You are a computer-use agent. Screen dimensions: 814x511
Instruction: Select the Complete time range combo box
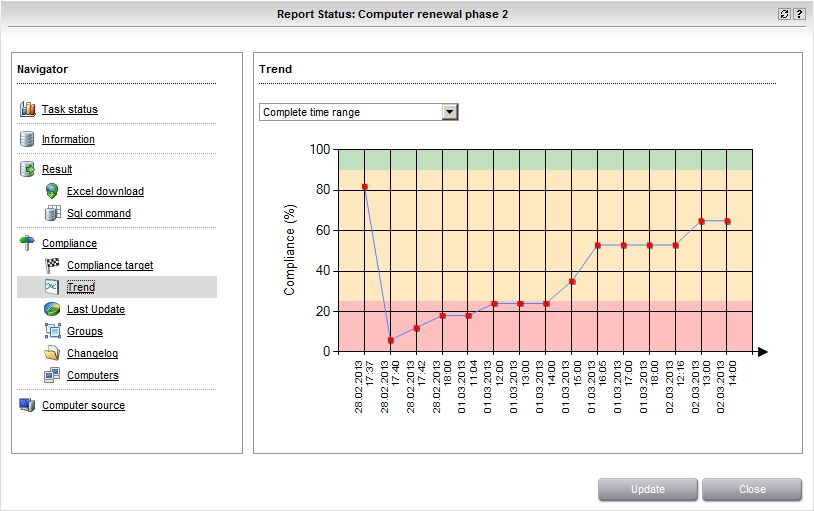pyautogui.click(x=350, y=112)
